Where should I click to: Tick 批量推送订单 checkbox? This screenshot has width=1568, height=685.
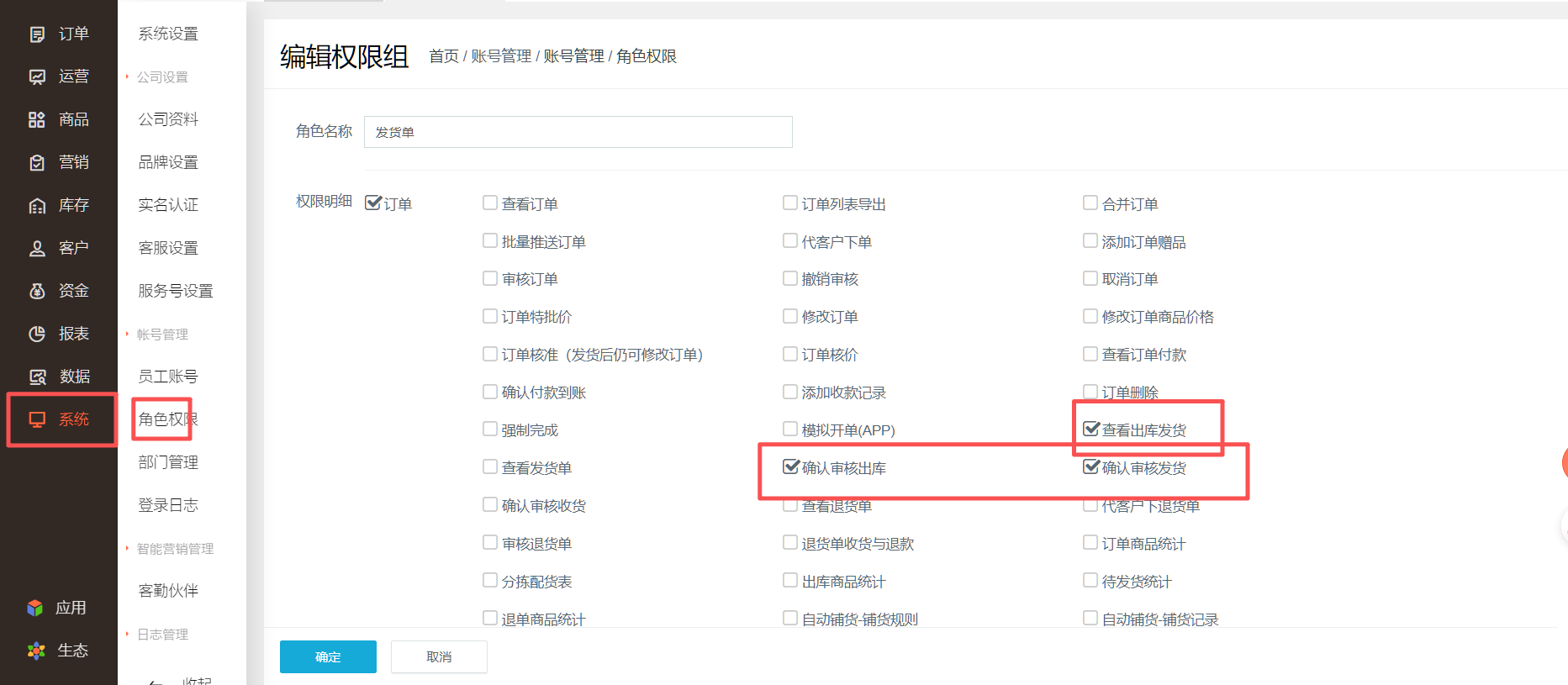[x=490, y=240]
